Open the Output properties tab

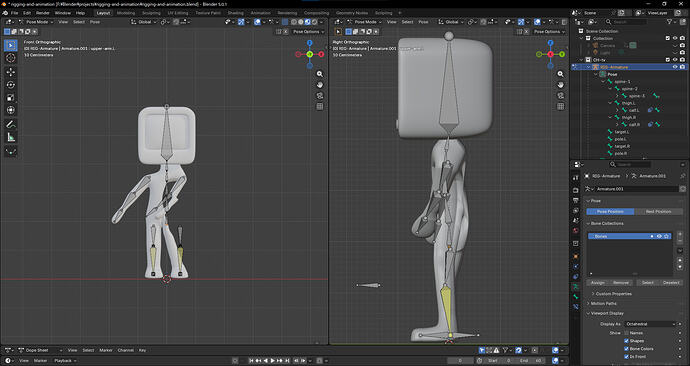576,201
